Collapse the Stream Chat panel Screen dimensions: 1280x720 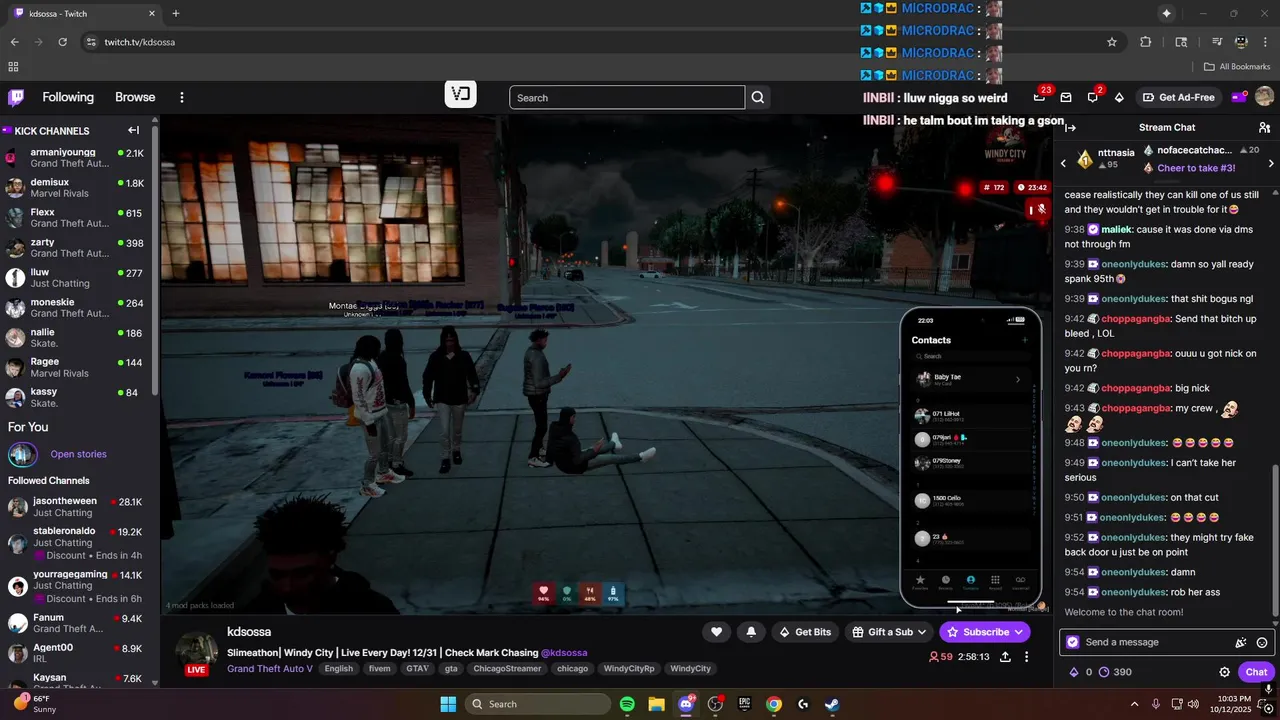click(1070, 127)
